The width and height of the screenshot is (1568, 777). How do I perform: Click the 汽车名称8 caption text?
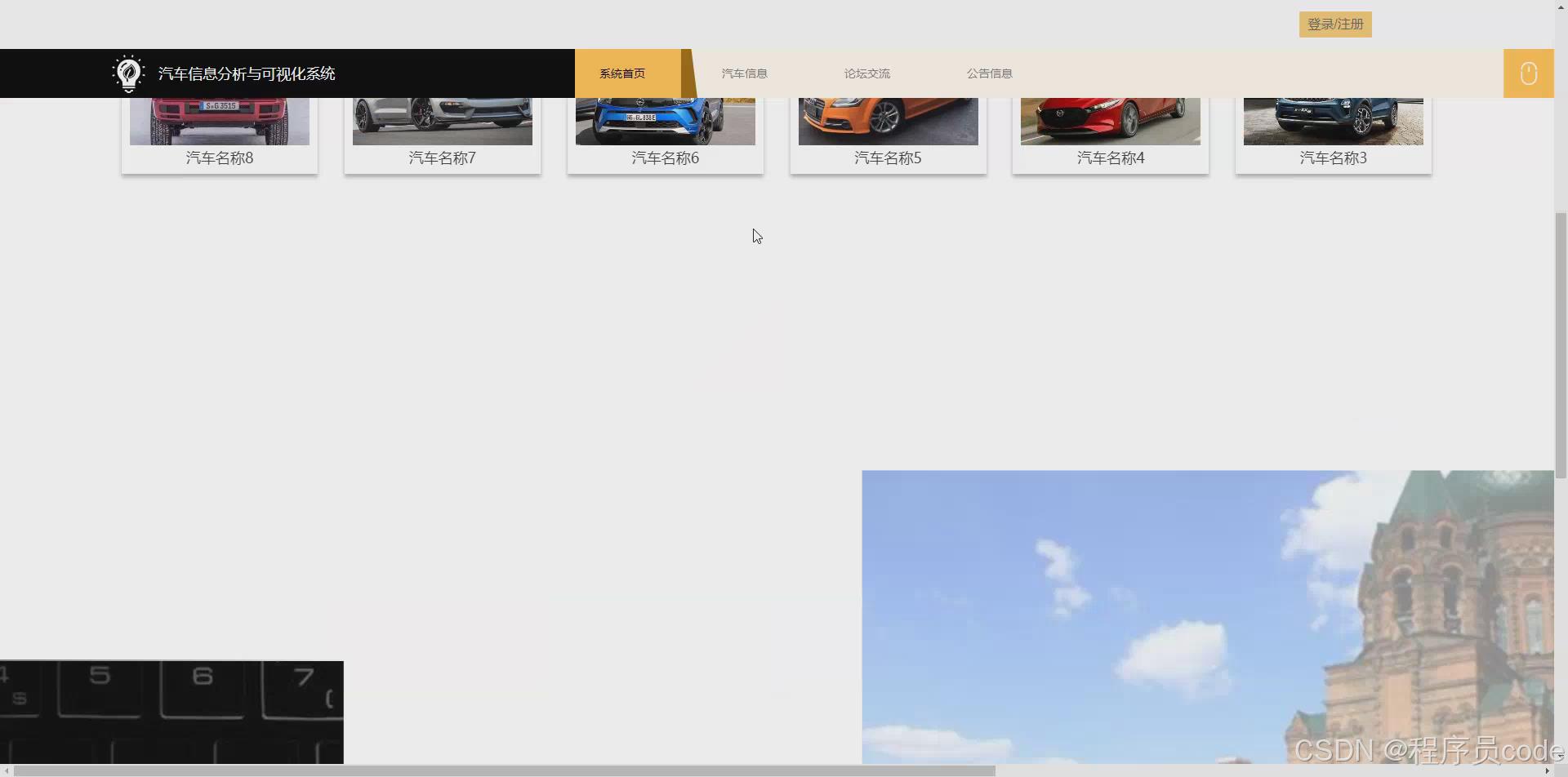(x=220, y=158)
